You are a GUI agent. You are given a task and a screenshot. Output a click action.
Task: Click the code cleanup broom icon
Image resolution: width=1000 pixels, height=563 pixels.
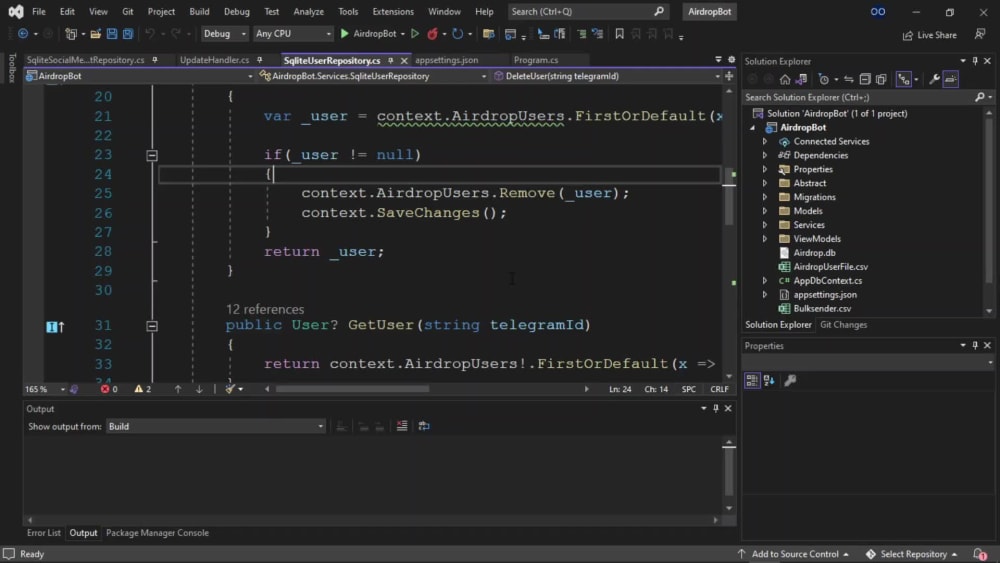click(230, 389)
